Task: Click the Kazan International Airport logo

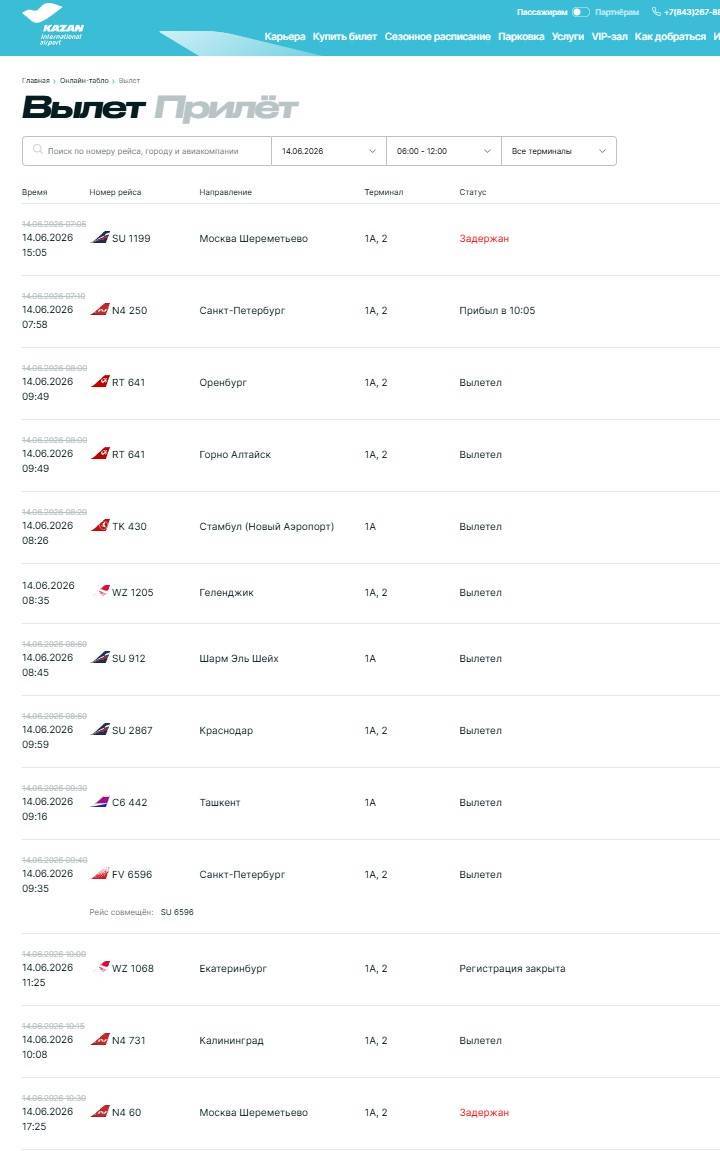Action: [53, 24]
